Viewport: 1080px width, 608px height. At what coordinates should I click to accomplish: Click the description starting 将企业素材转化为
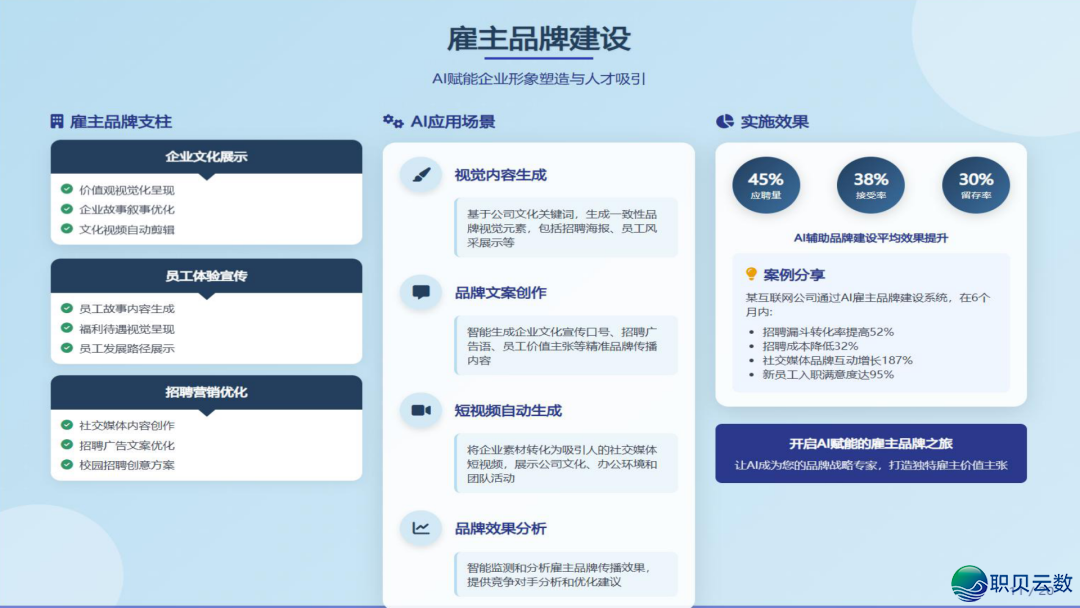[x=566, y=463]
